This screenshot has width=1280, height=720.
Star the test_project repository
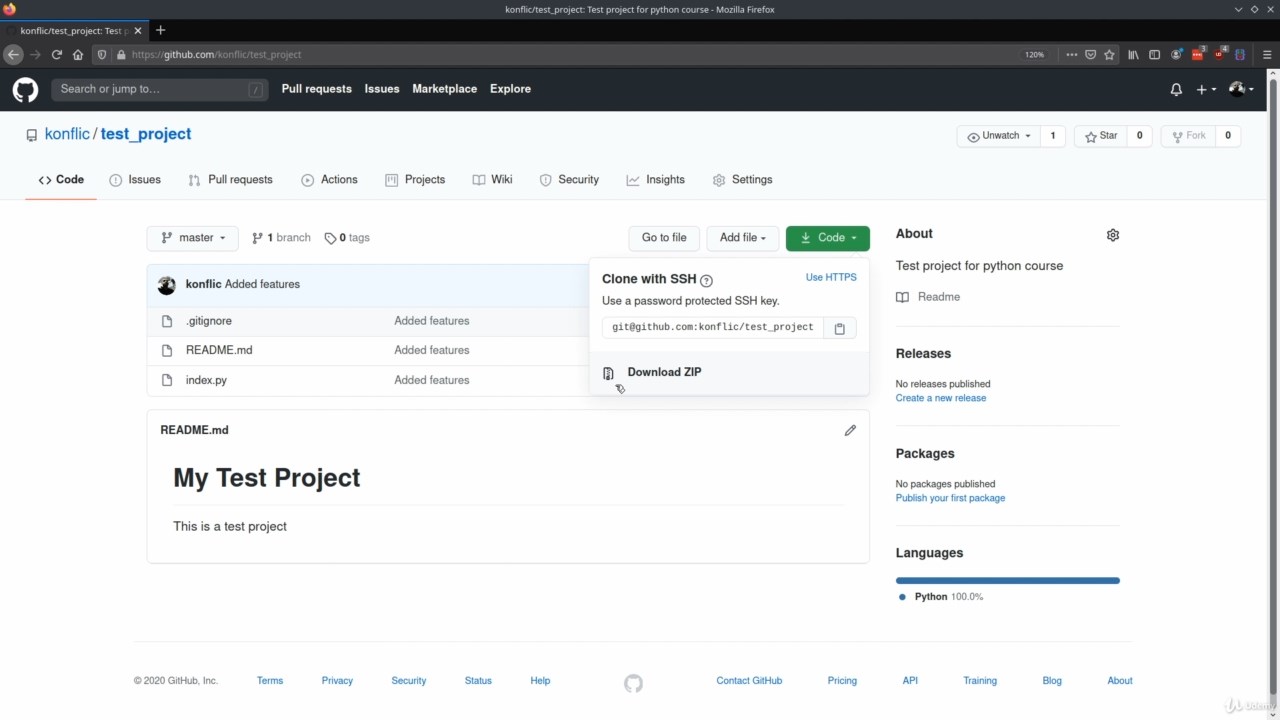coord(1101,136)
